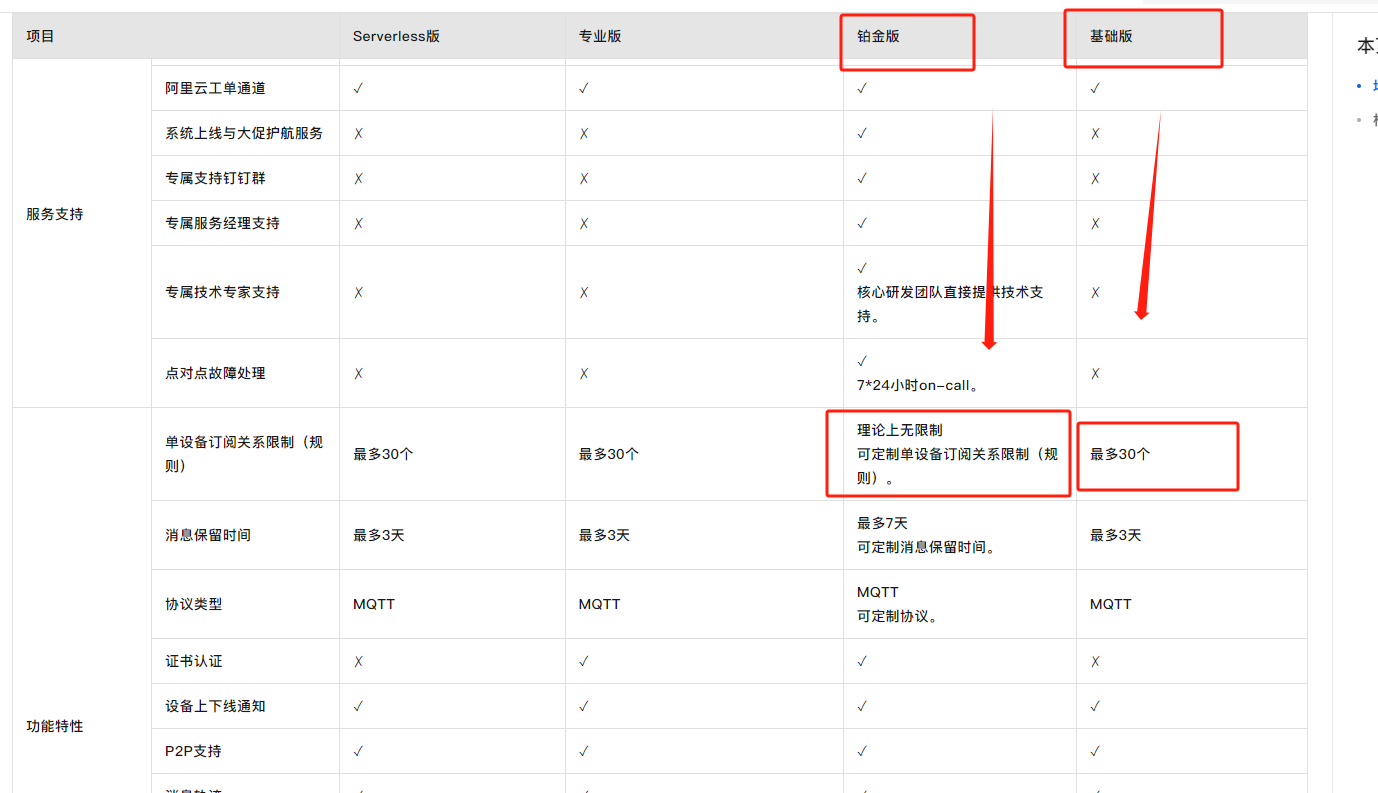Select the 点对点故障处理 row label
The image size is (1378, 793).
pyautogui.click(x=215, y=373)
